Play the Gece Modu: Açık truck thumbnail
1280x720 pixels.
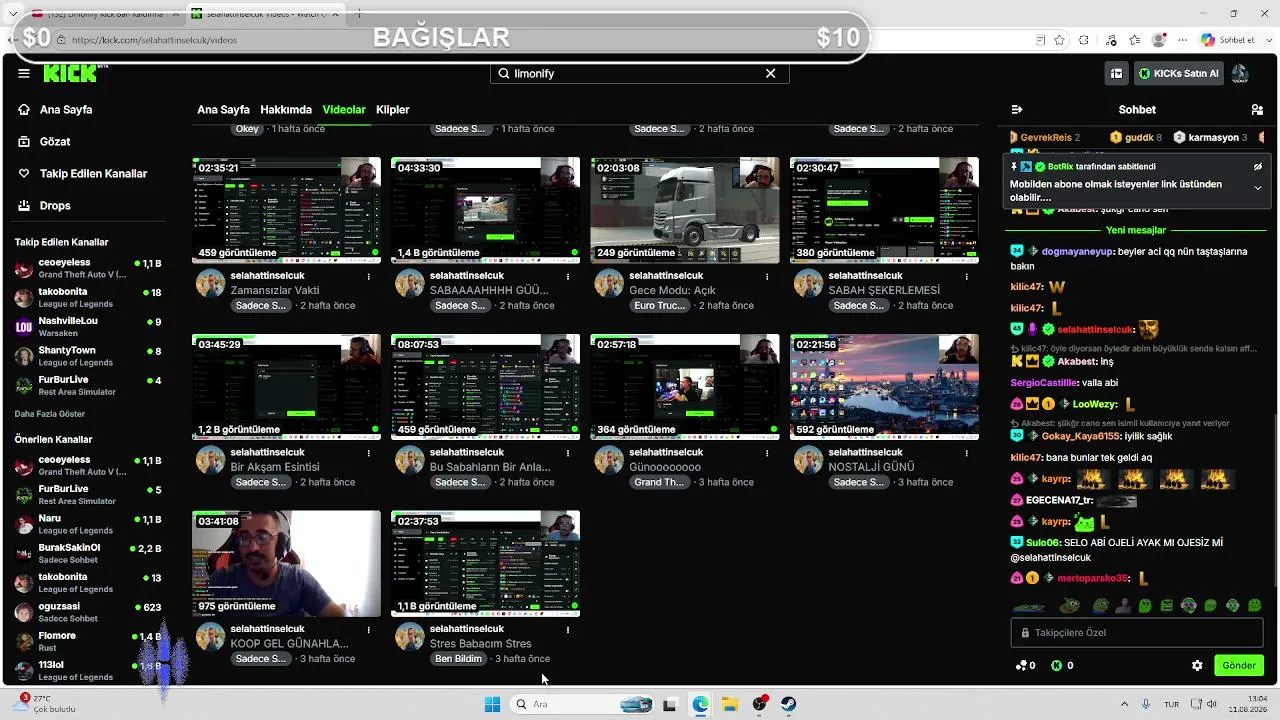(x=685, y=210)
